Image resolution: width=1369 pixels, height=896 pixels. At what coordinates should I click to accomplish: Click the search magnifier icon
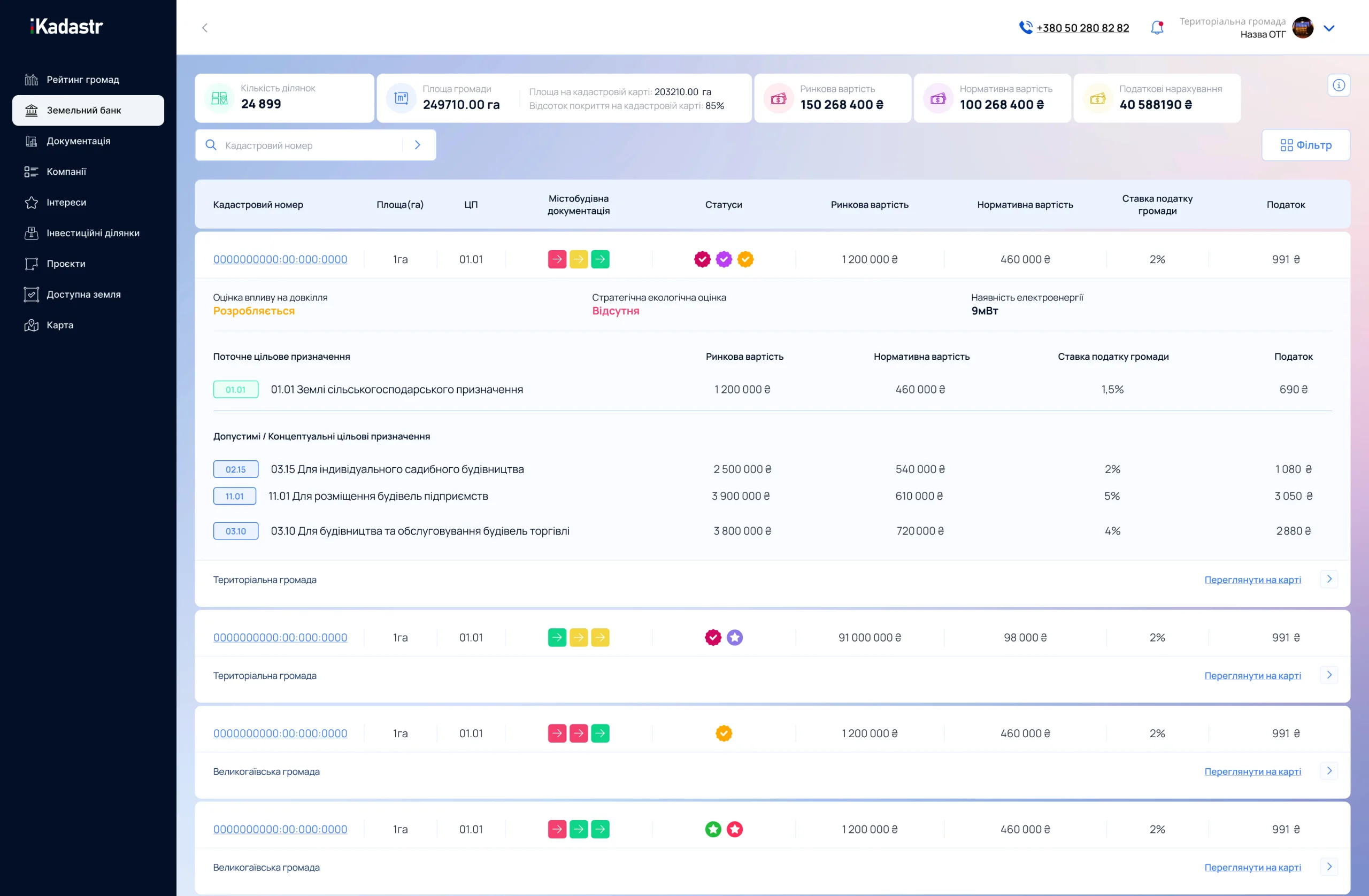coord(211,145)
